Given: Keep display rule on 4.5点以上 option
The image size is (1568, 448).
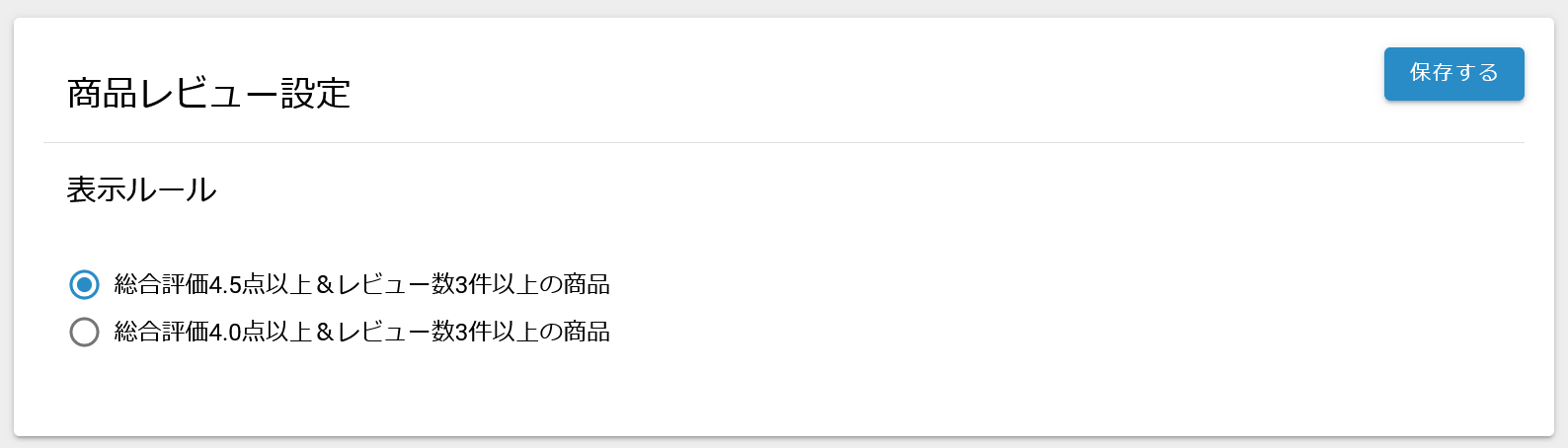Looking at the screenshot, I should pyautogui.click(x=85, y=285).
